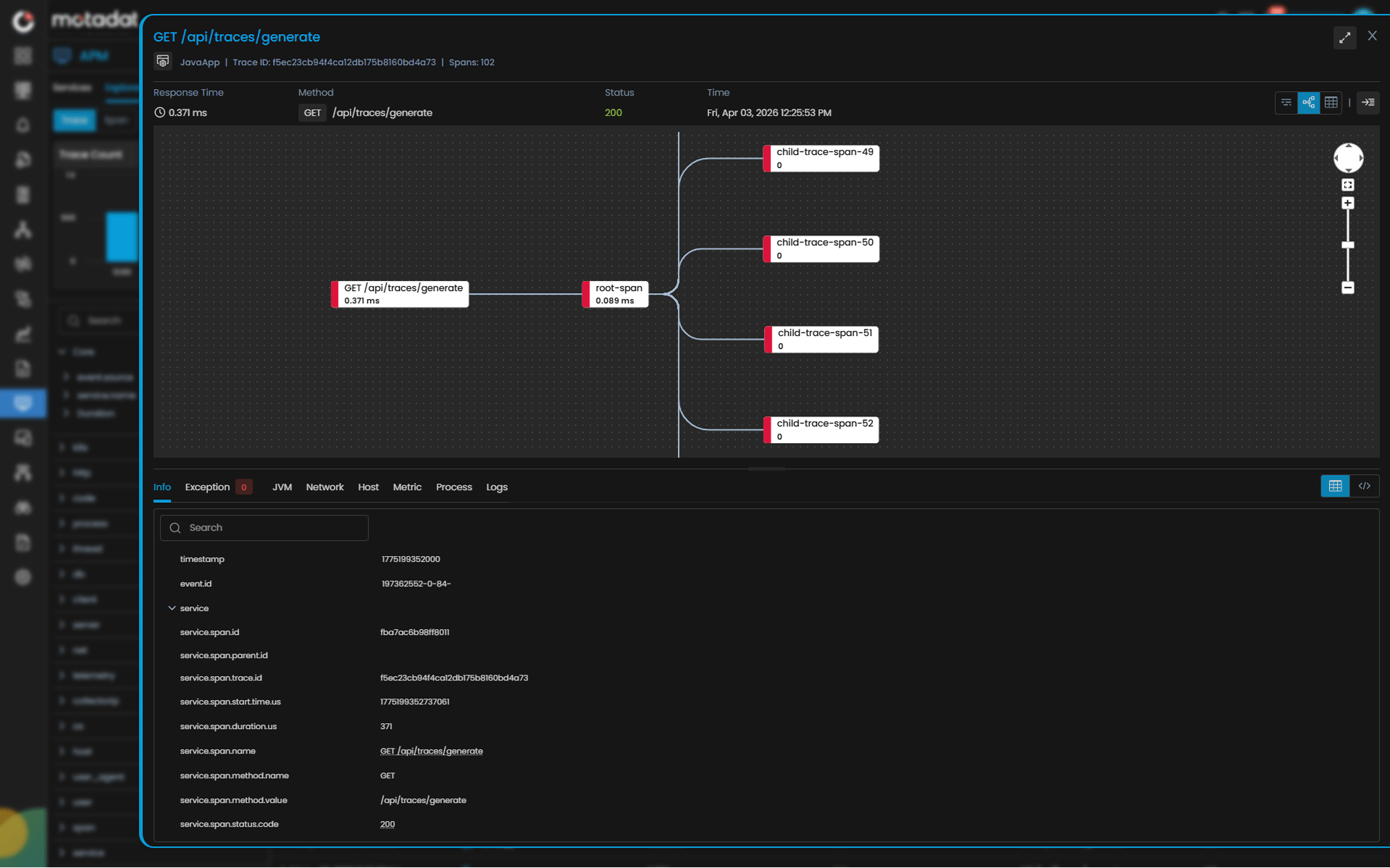Expand the Core field group in the sidebar
This screenshot has width=1390, height=868.
tap(64, 352)
